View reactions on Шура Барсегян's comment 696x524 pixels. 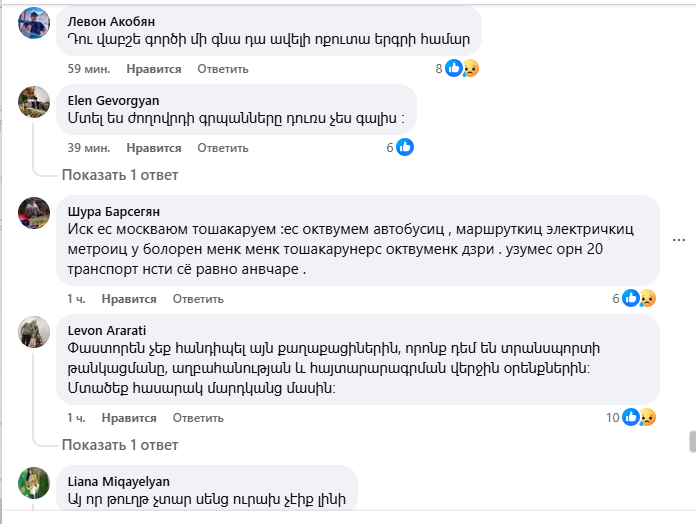[637, 298]
